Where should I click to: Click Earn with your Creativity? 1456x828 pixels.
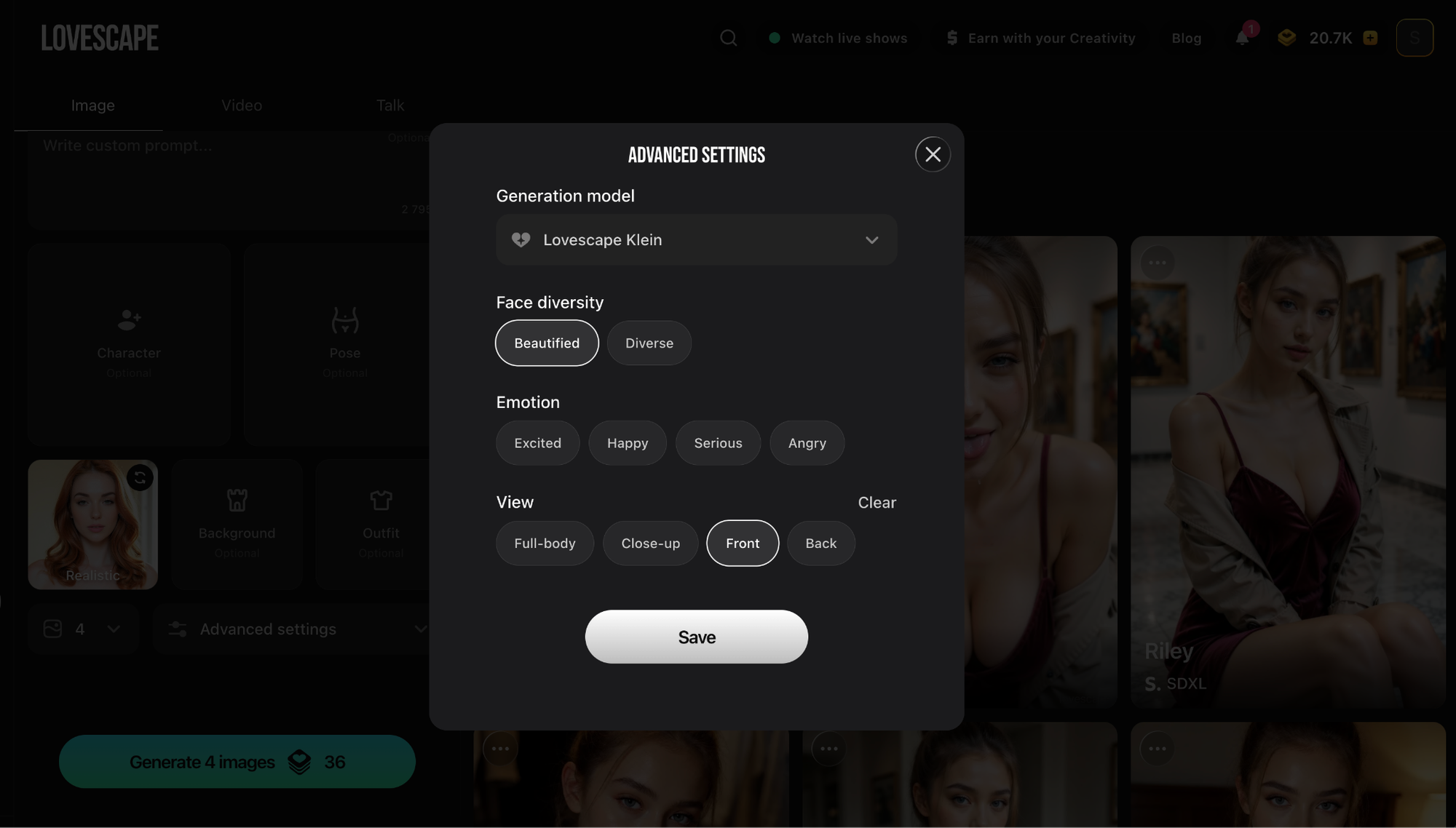1040,38
